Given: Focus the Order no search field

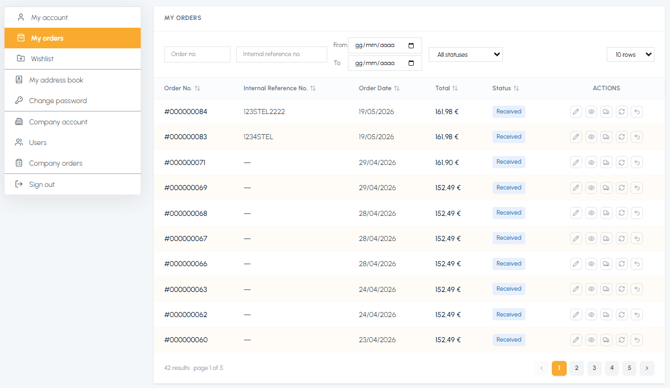Looking at the screenshot, I should click(197, 54).
